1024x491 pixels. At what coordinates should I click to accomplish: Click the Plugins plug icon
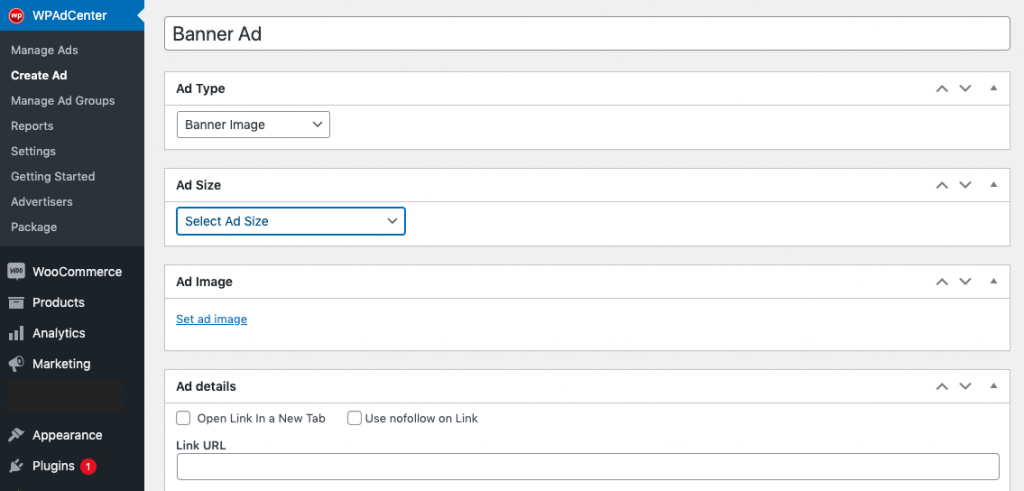pyautogui.click(x=16, y=466)
